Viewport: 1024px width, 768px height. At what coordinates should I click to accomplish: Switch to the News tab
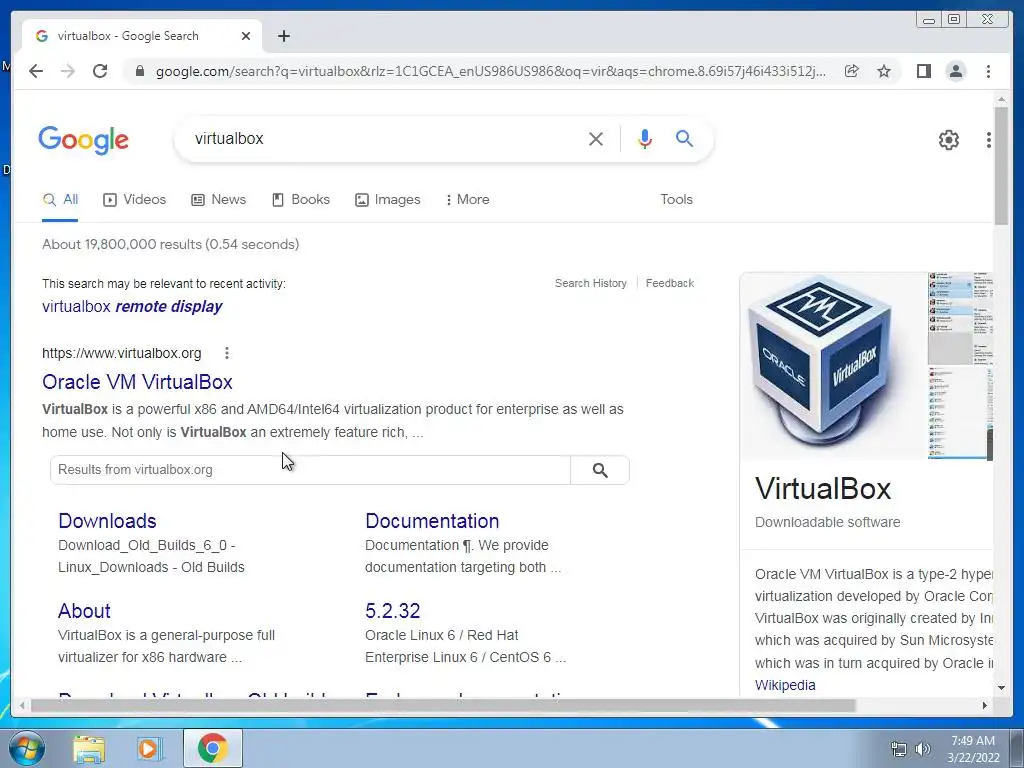pyautogui.click(x=218, y=200)
